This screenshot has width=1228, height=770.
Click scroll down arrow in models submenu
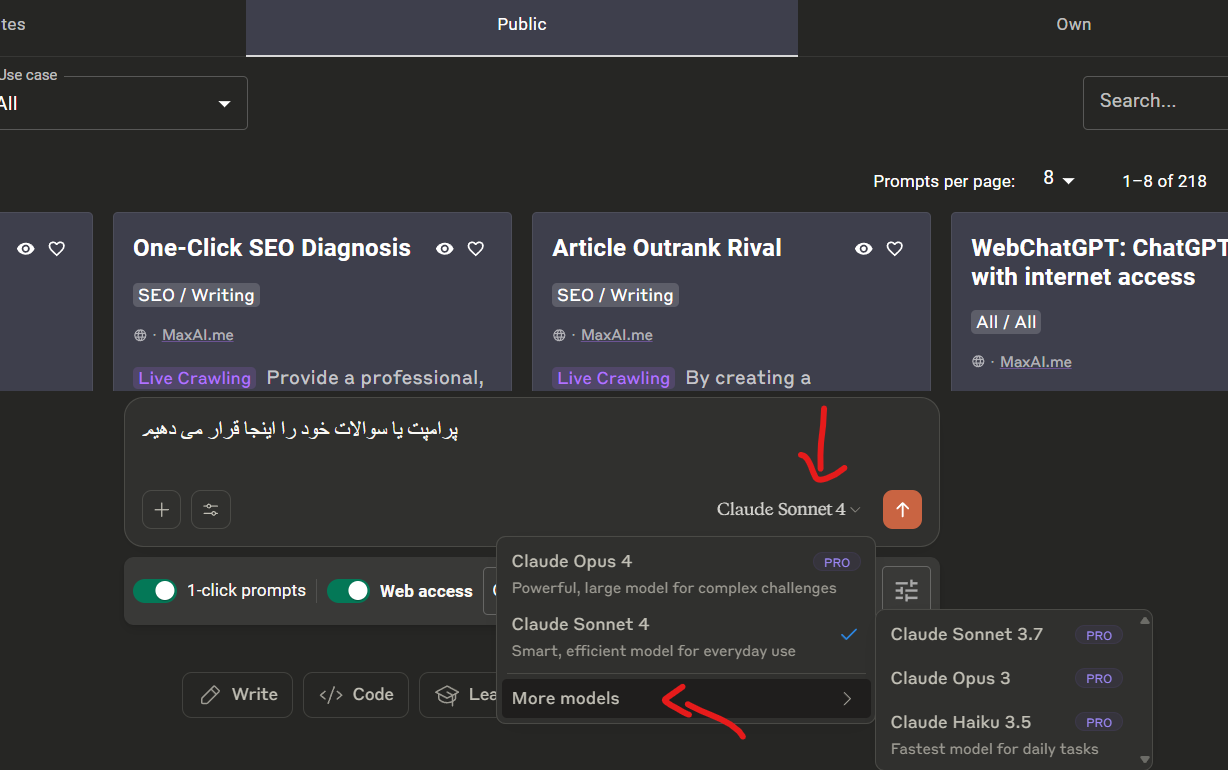click(1144, 760)
